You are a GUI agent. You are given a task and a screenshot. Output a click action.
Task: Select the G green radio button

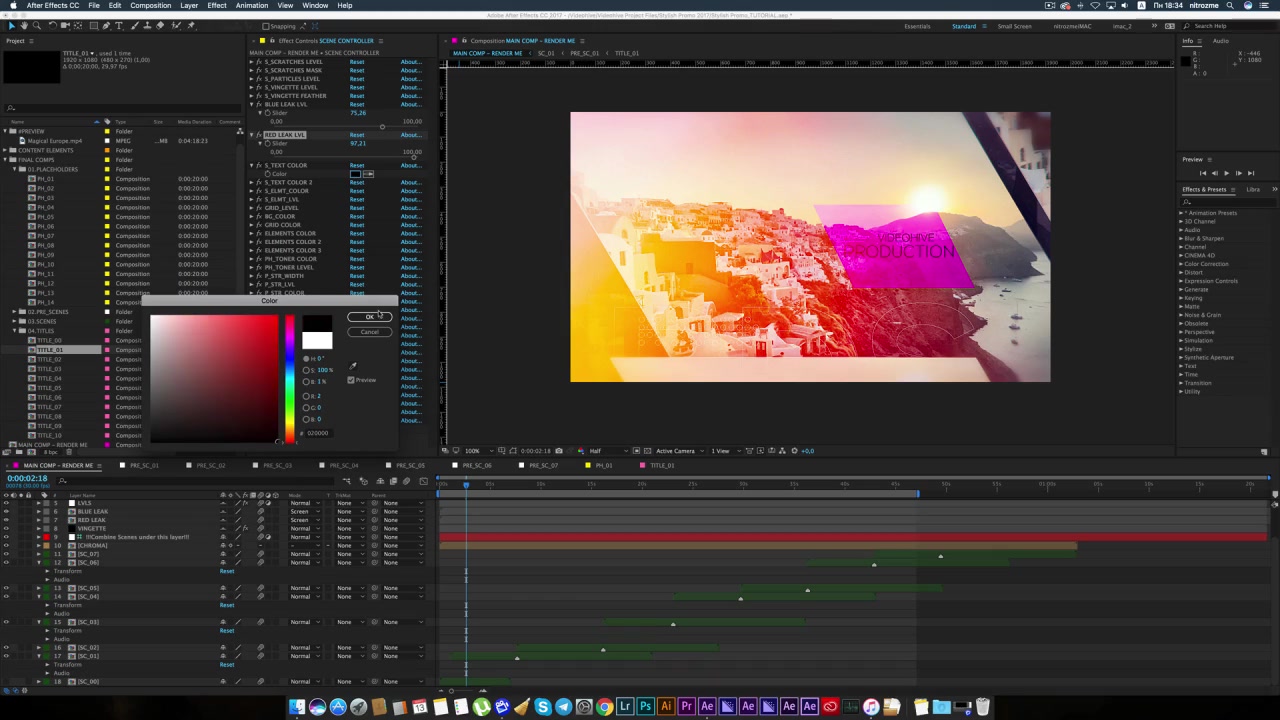click(307, 408)
